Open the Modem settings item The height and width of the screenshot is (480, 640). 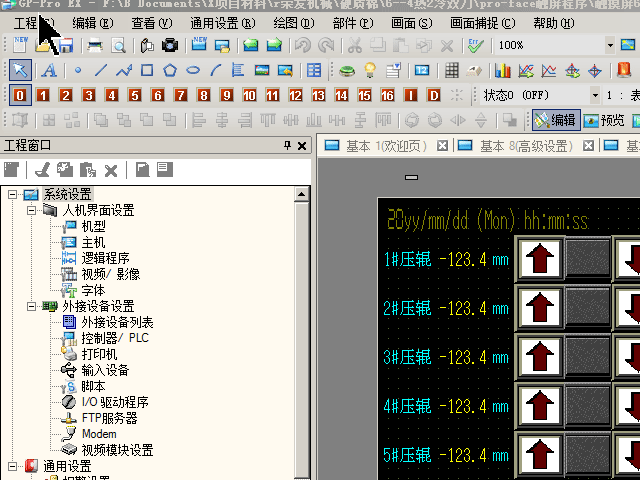pyautogui.click(x=99, y=434)
